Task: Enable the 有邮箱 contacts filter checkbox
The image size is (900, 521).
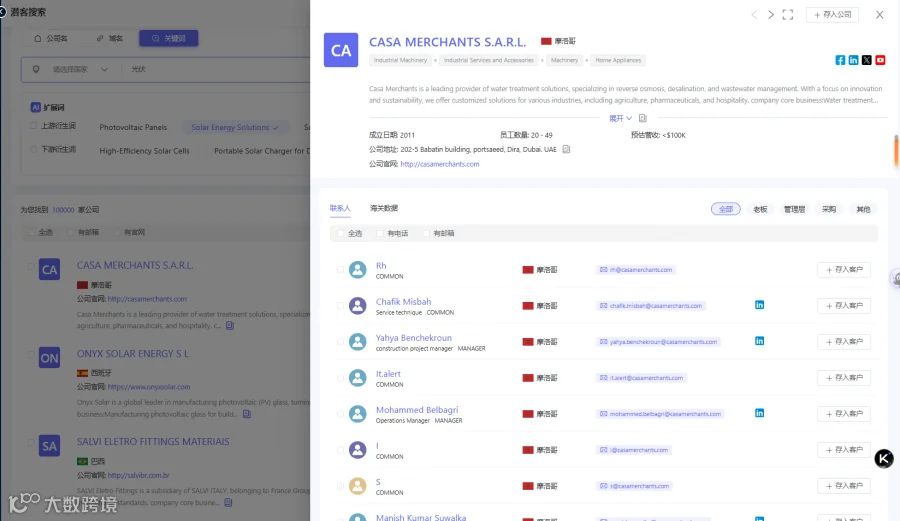Action: click(426, 234)
